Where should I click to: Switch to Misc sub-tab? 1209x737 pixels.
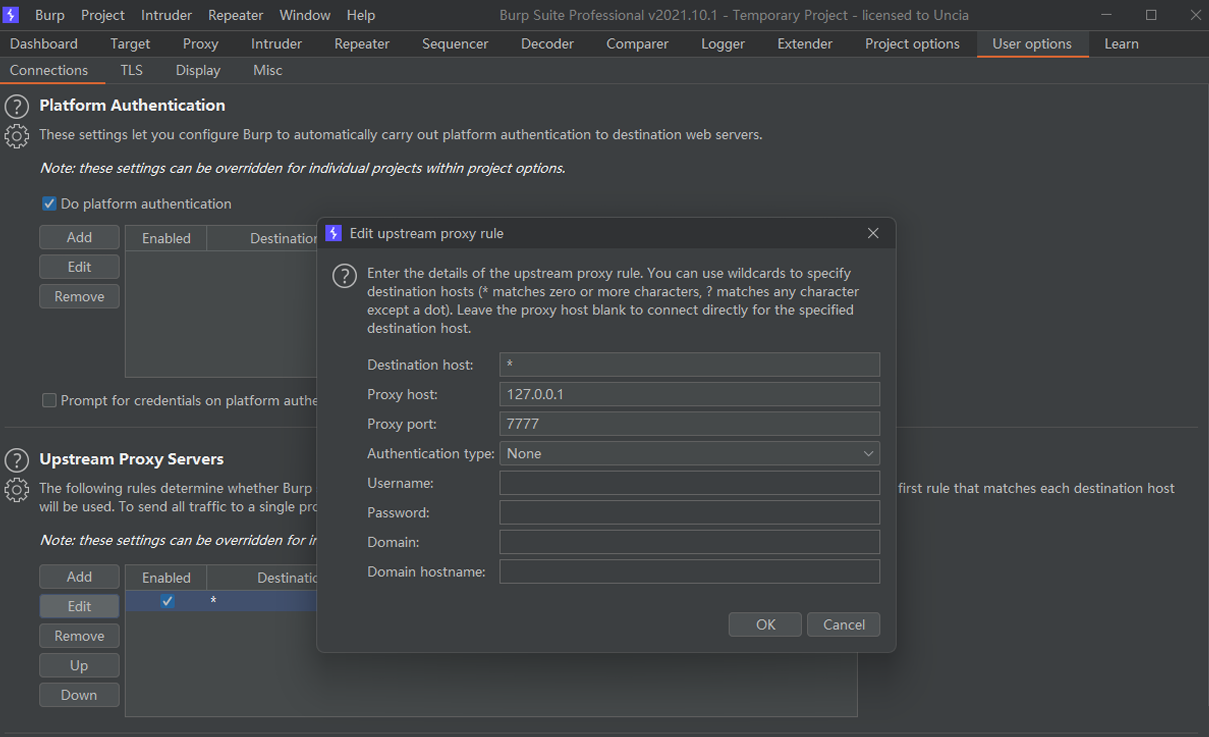click(x=268, y=71)
